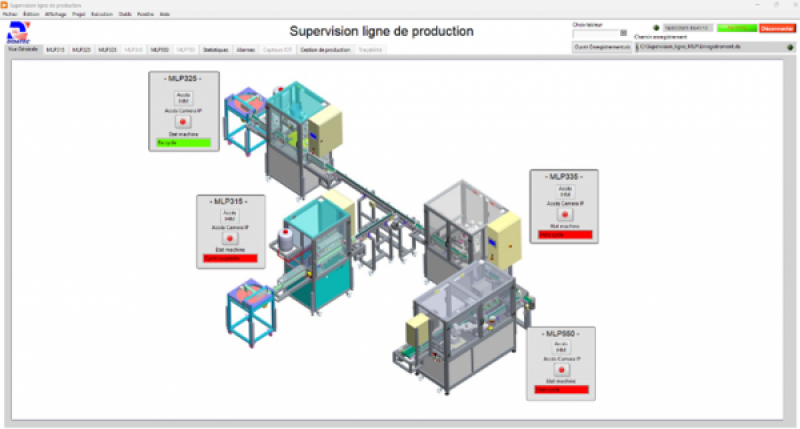800x429 pixels.
Task: Click the Accès IHM button for MLP315
Action: click(x=230, y=216)
